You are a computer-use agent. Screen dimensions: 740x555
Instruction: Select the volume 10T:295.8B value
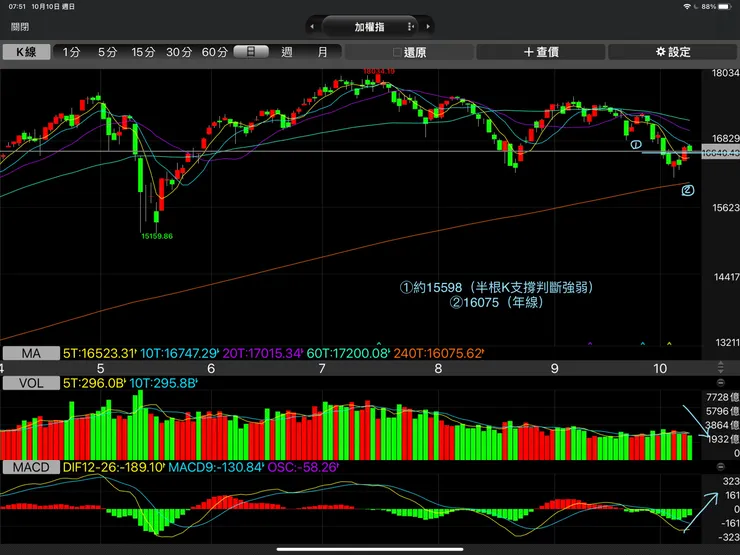click(x=163, y=383)
